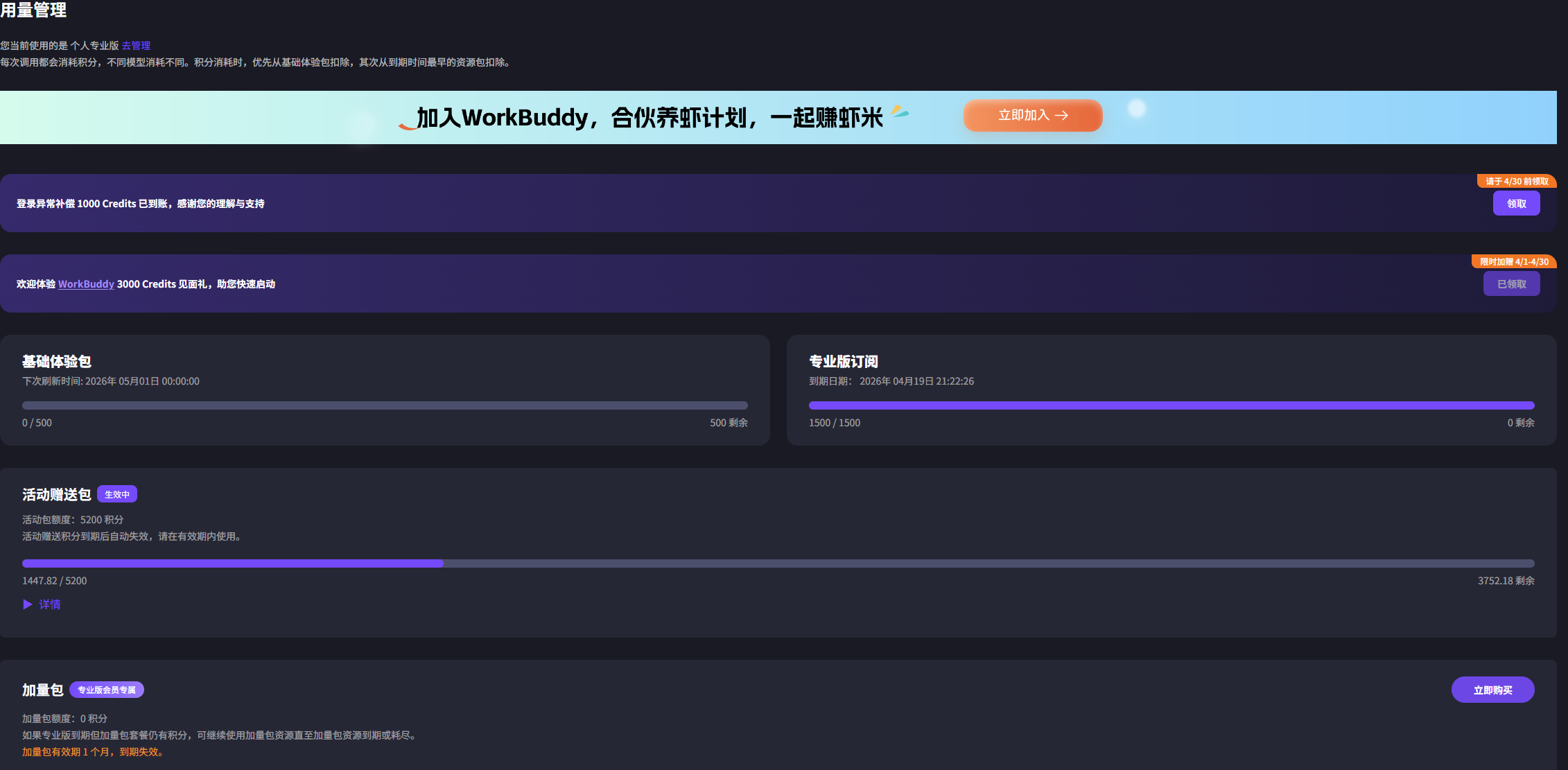Click the 基础体验包 card title

click(x=57, y=362)
